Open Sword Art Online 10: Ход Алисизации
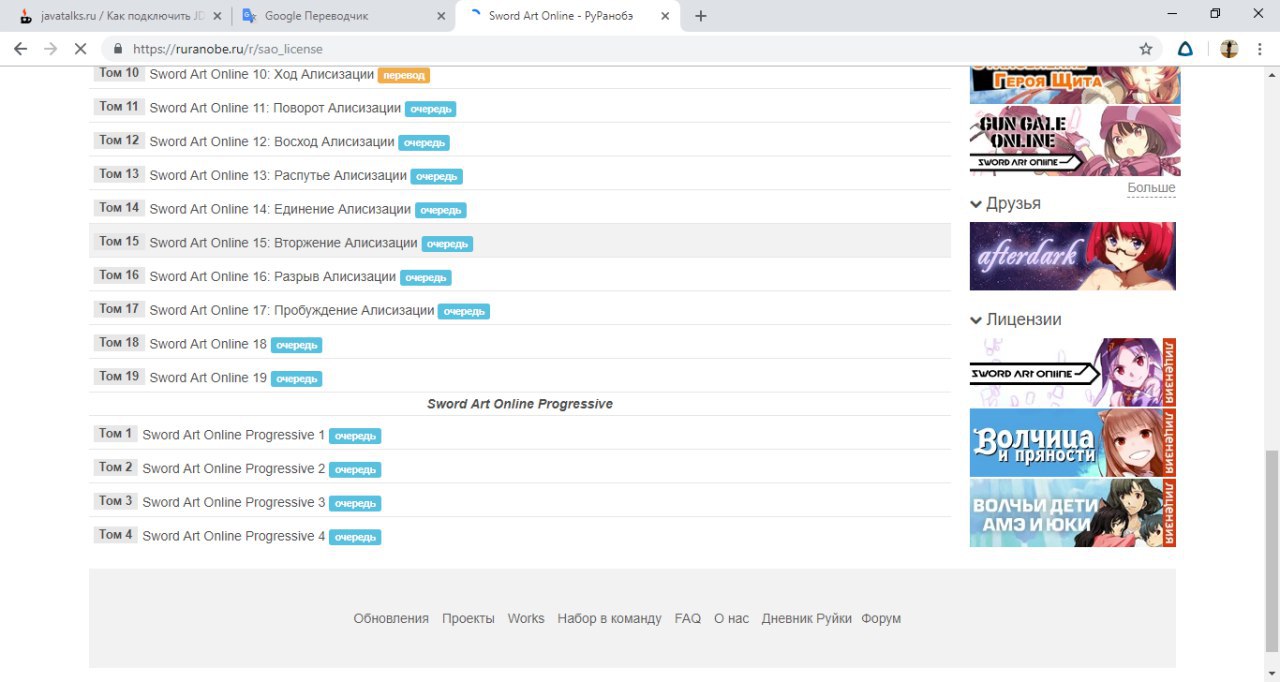Image resolution: width=1280 pixels, height=682 pixels. pos(261,75)
